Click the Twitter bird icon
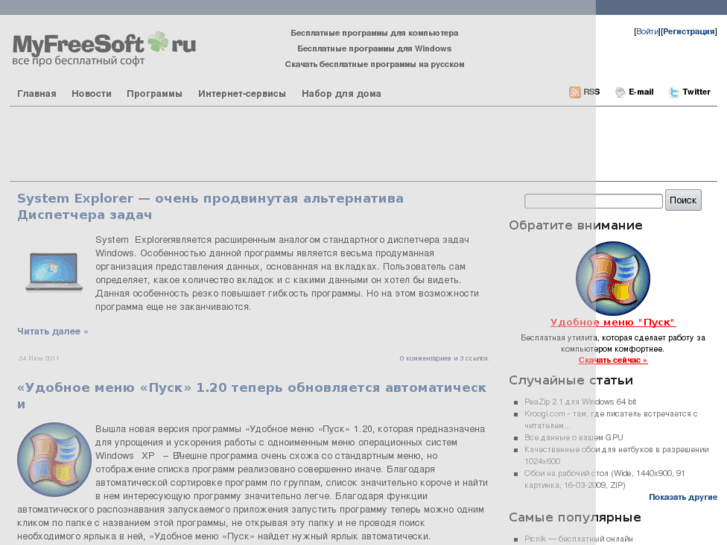The height and width of the screenshot is (545, 727). tap(674, 92)
